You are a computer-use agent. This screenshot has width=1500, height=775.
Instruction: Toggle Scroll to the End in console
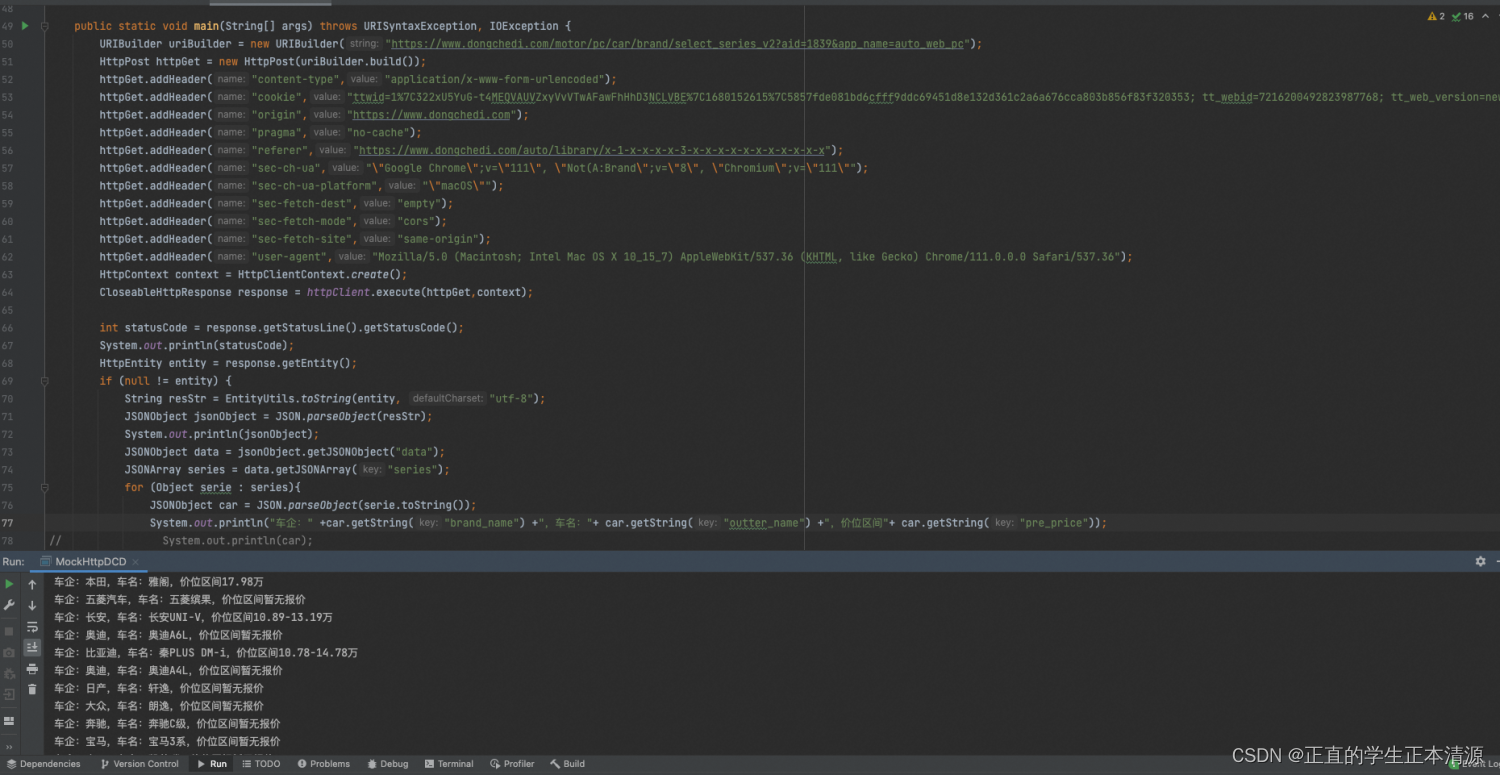(32, 647)
